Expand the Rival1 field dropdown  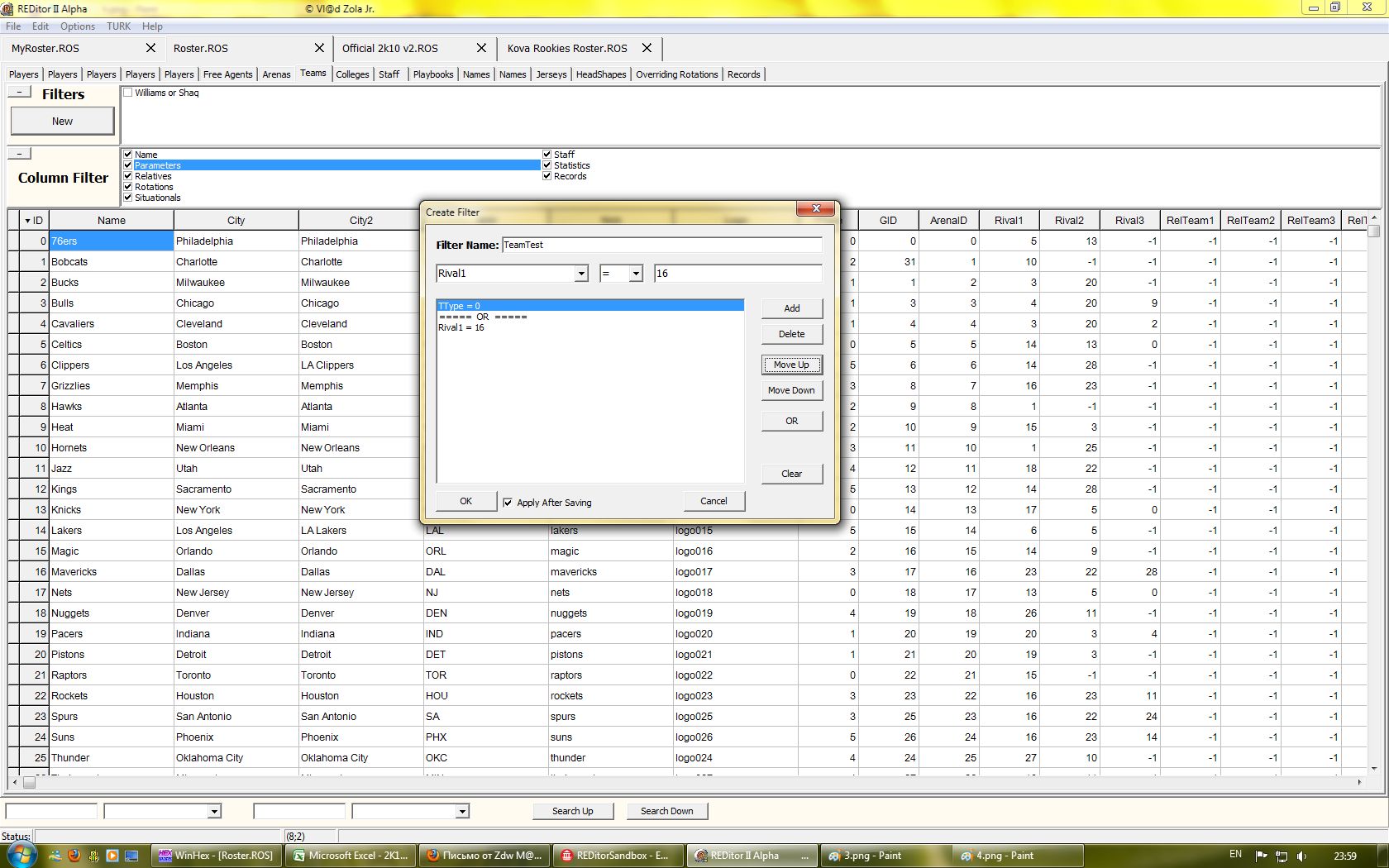581,274
